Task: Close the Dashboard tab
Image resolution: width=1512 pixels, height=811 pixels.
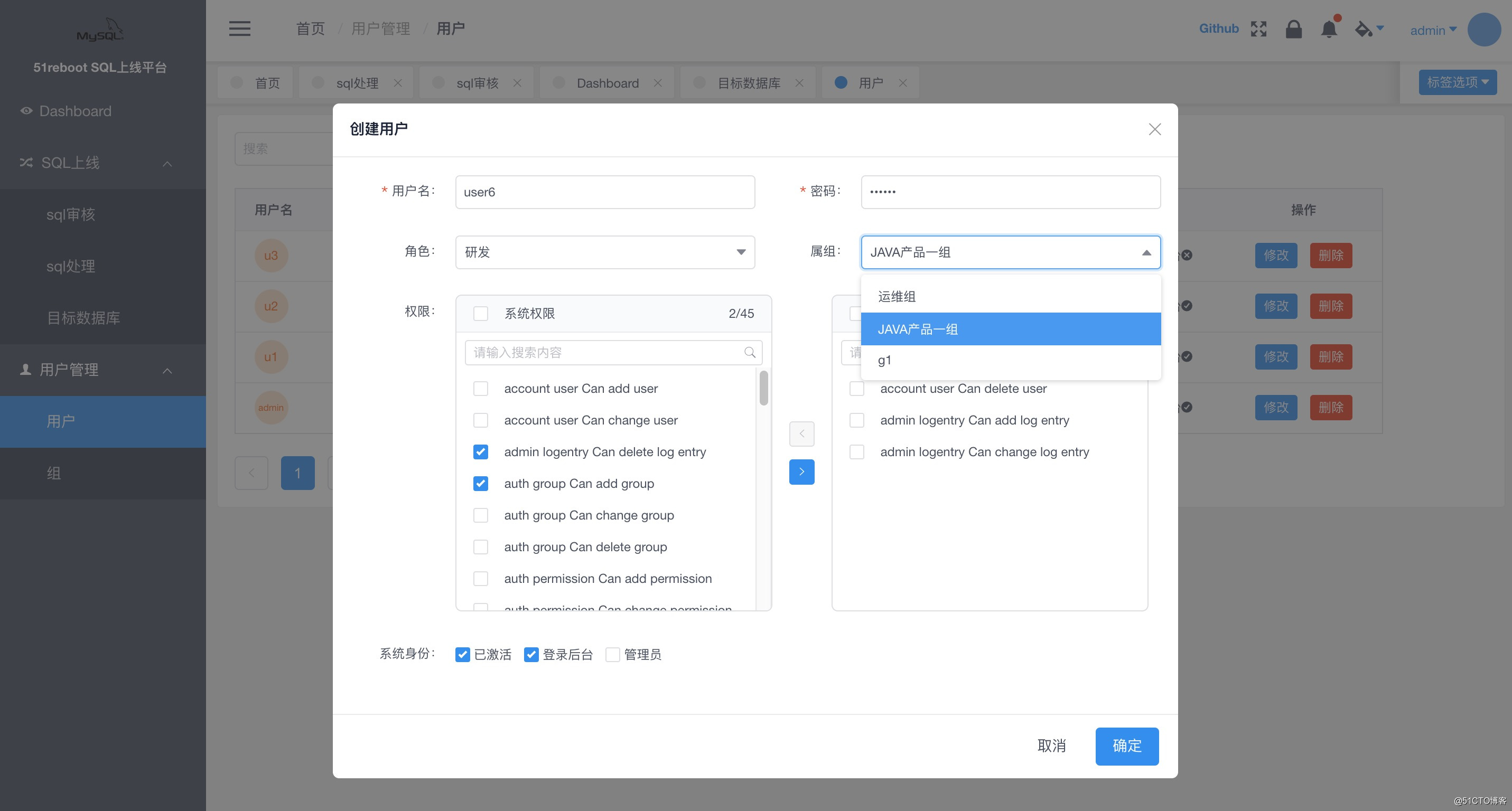Action: point(658,83)
